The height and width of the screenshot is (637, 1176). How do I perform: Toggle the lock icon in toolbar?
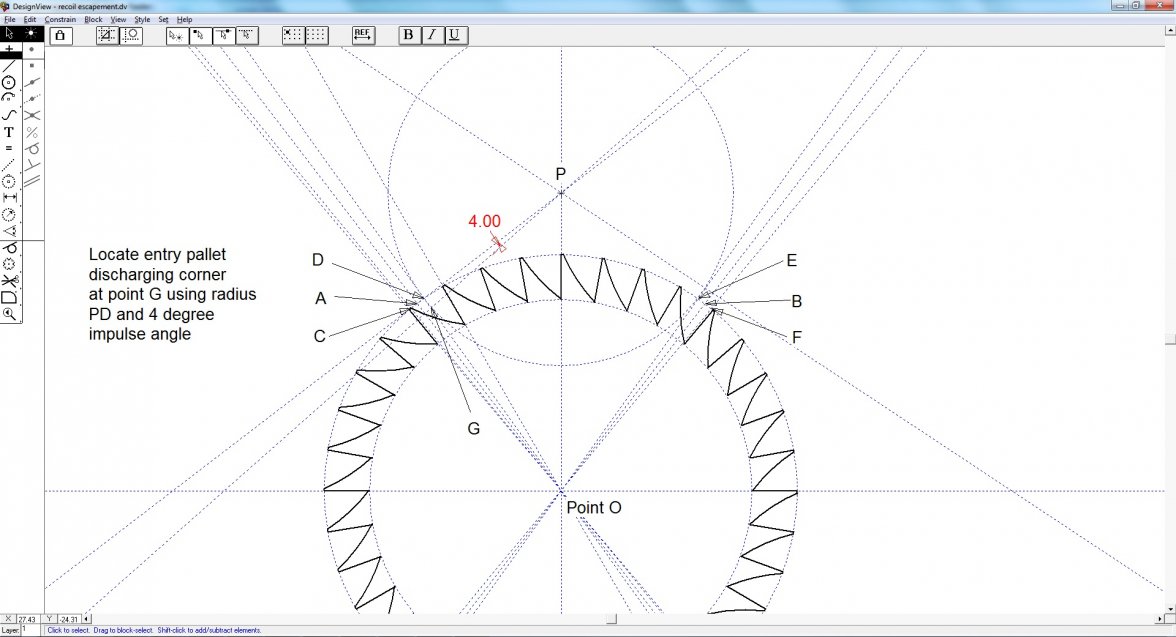click(60, 35)
